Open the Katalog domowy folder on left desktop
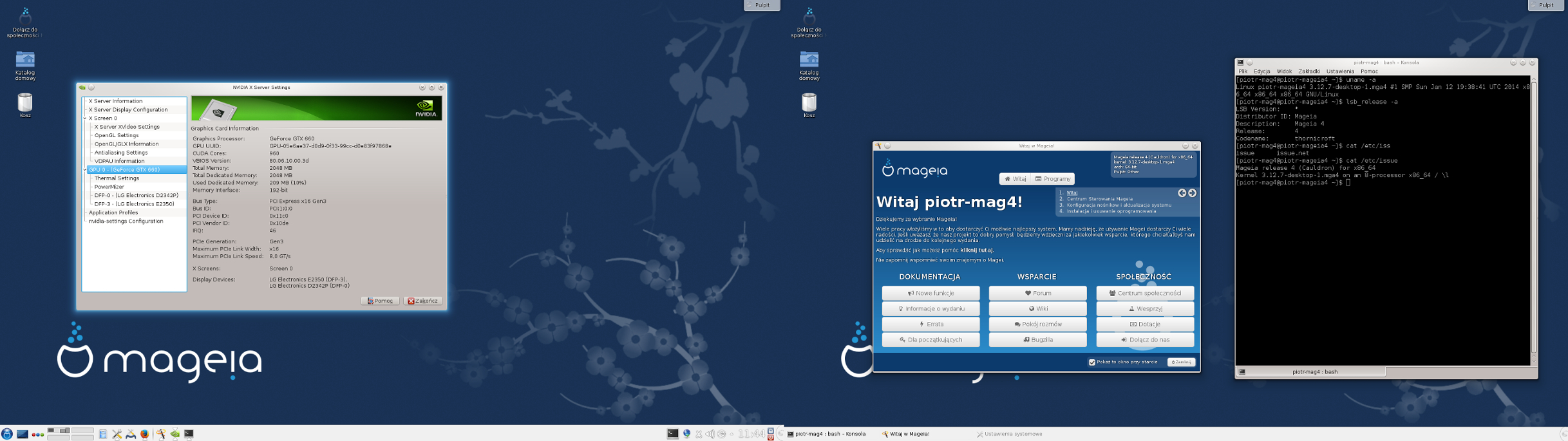1568x441 pixels. pos(25,66)
